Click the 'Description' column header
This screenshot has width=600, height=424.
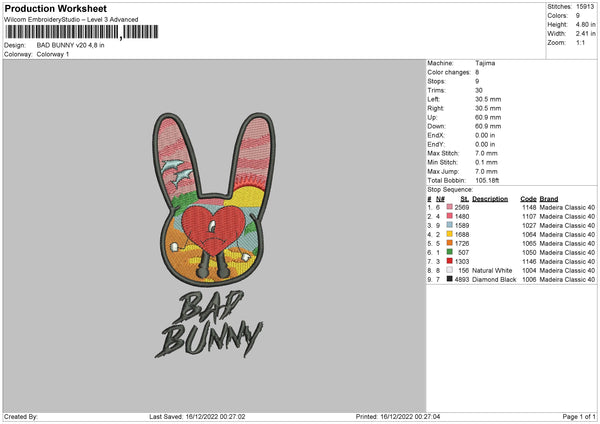[x=490, y=199]
